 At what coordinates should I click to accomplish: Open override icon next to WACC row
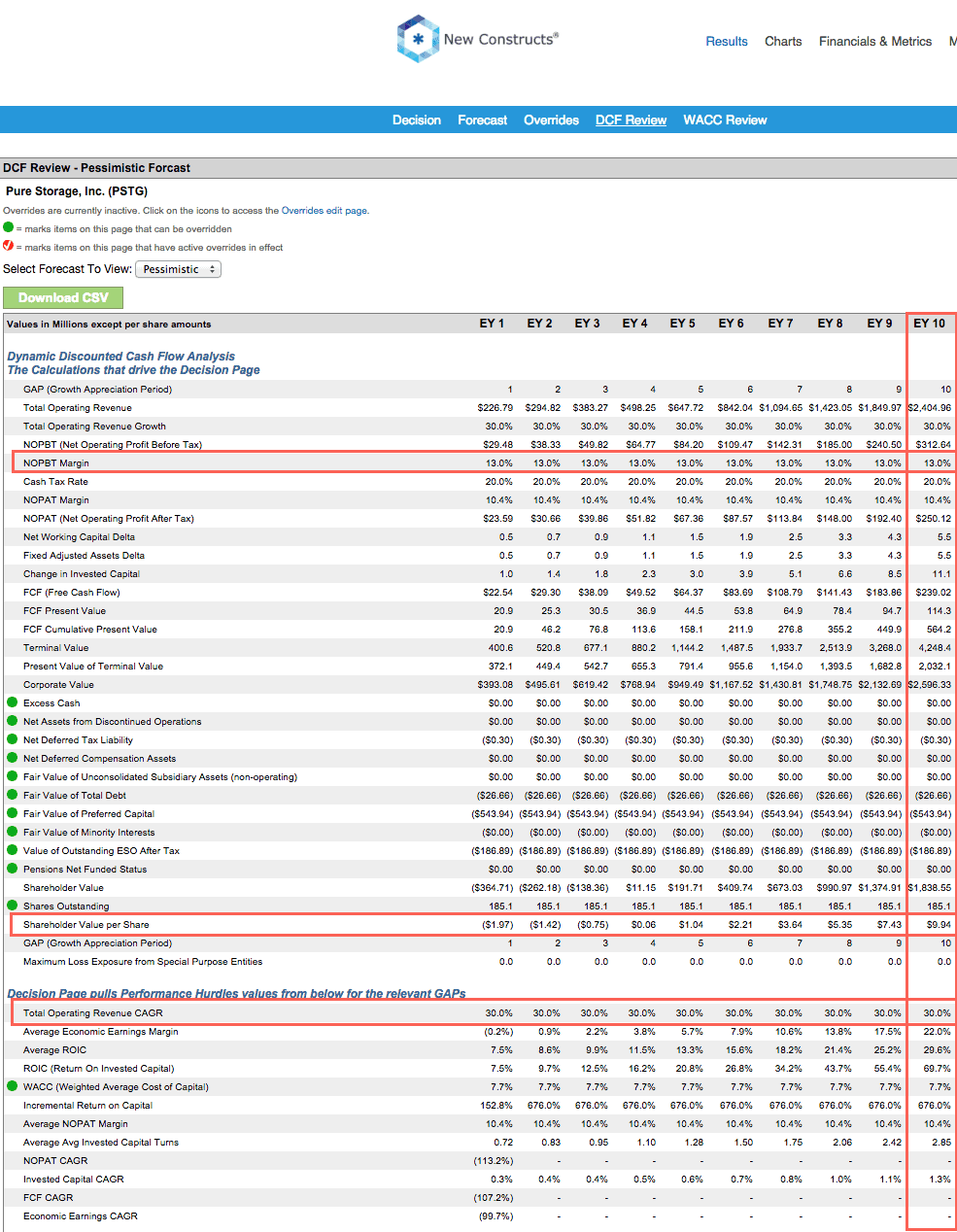coord(12,1086)
